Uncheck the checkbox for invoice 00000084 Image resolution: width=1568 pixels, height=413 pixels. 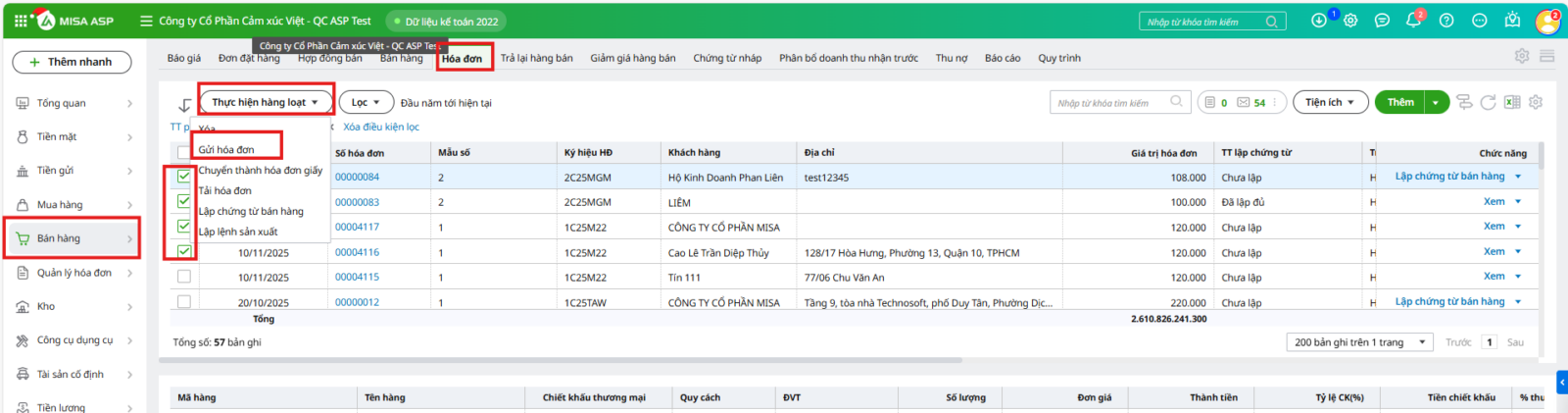tap(184, 177)
